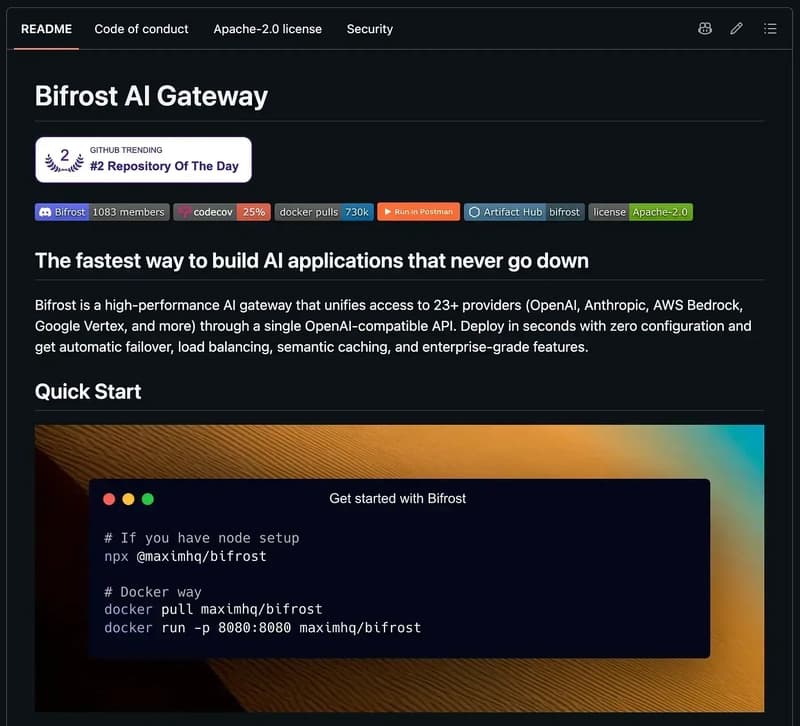The width and height of the screenshot is (800, 726).
Task: Click the 'npx @maximhq/bifrost' command line
Action: click(x=185, y=556)
